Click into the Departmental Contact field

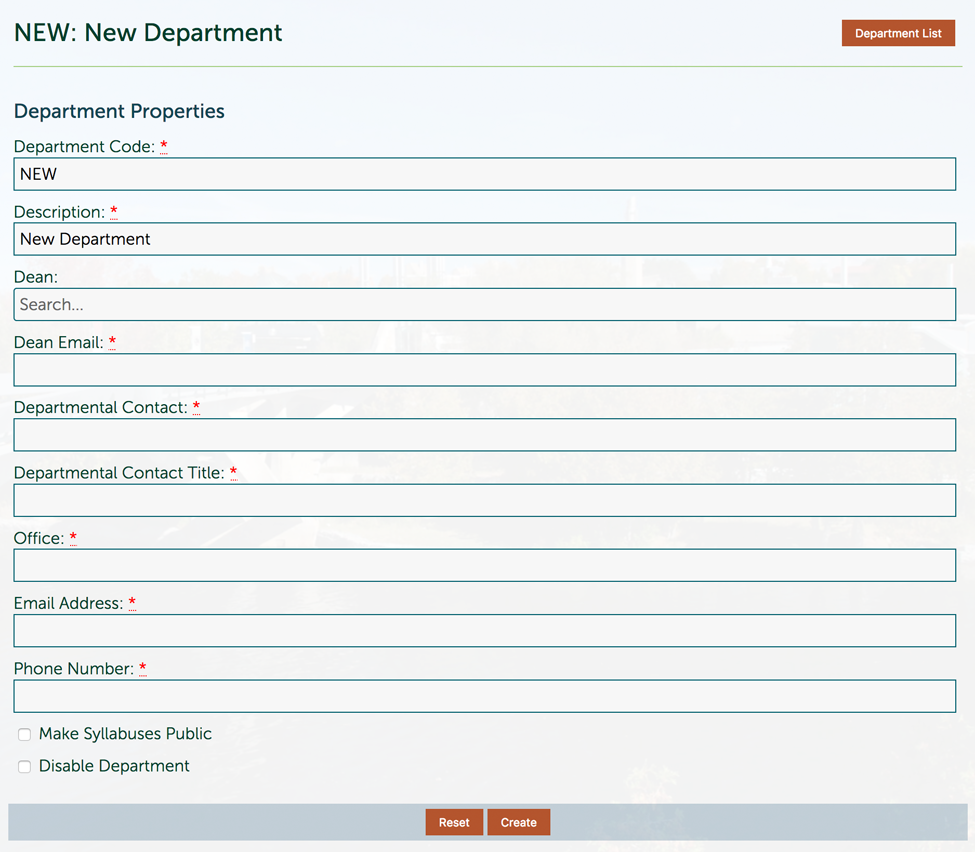[484, 435]
